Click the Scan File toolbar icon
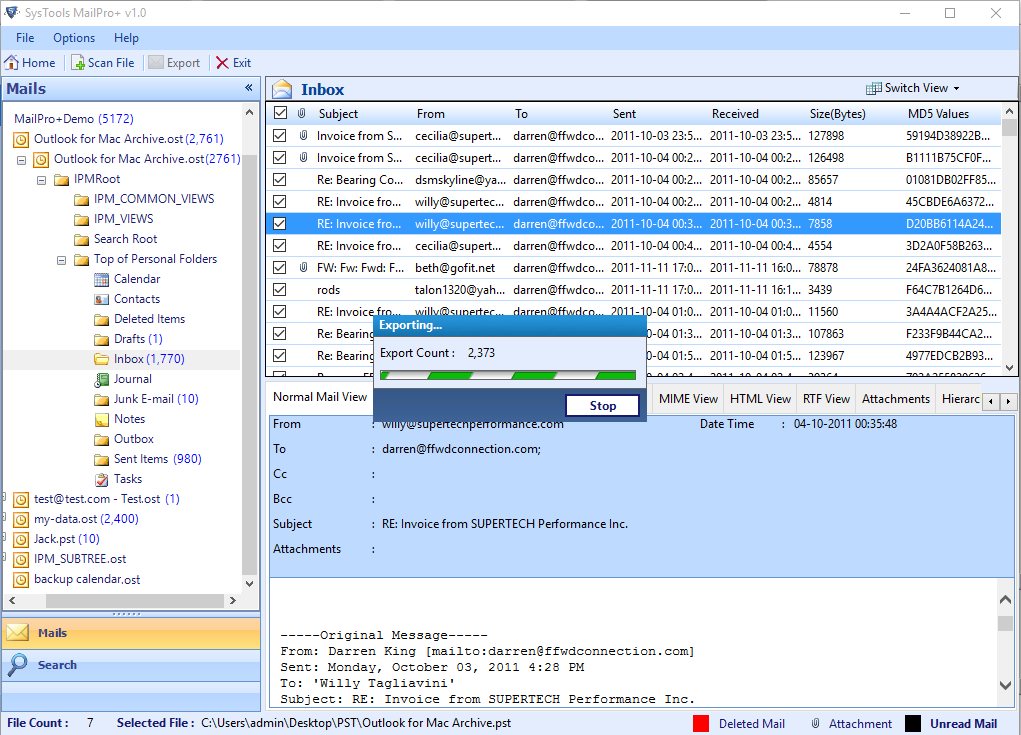The height and width of the screenshot is (735, 1021). [78, 62]
